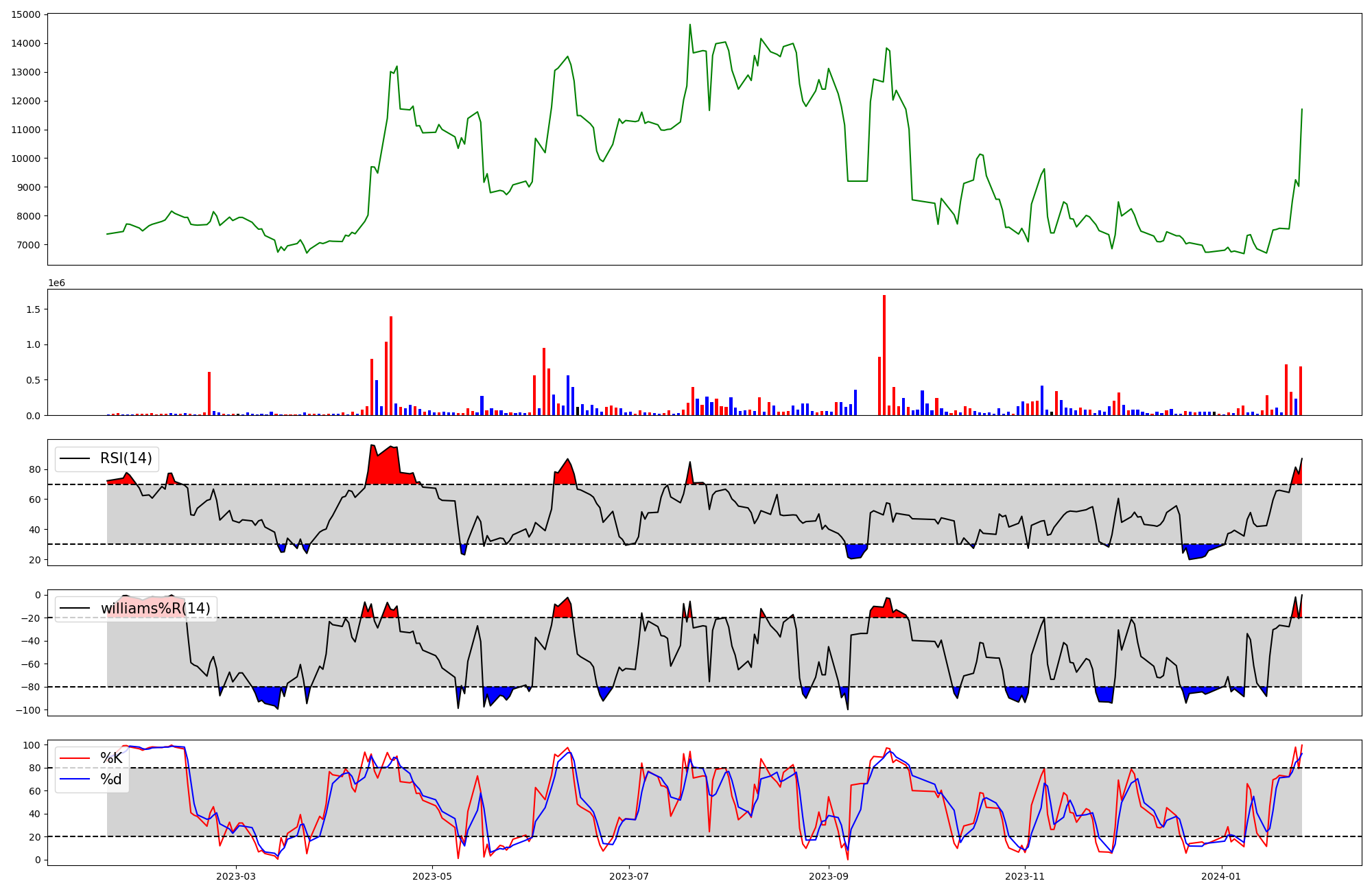The height and width of the screenshot is (892, 1372).
Task: Click the 7000 price axis tick label
Action: [x=28, y=245]
